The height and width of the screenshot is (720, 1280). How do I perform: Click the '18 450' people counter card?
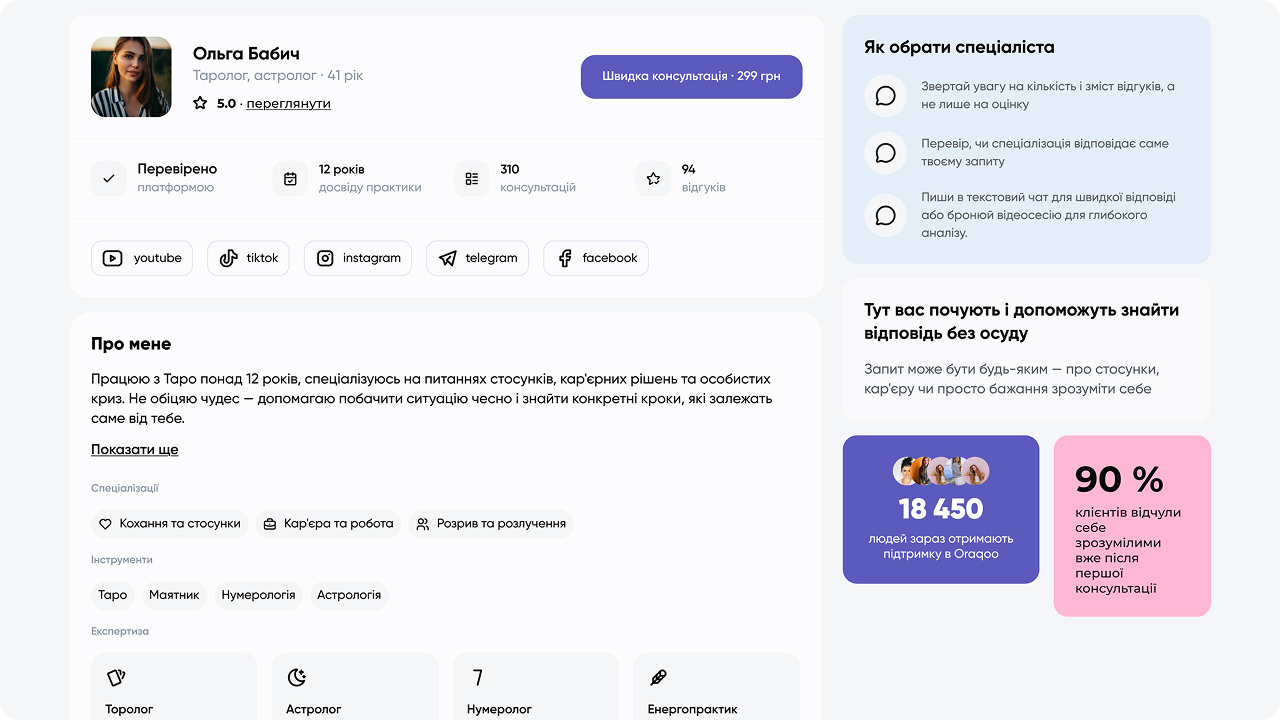click(941, 509)
